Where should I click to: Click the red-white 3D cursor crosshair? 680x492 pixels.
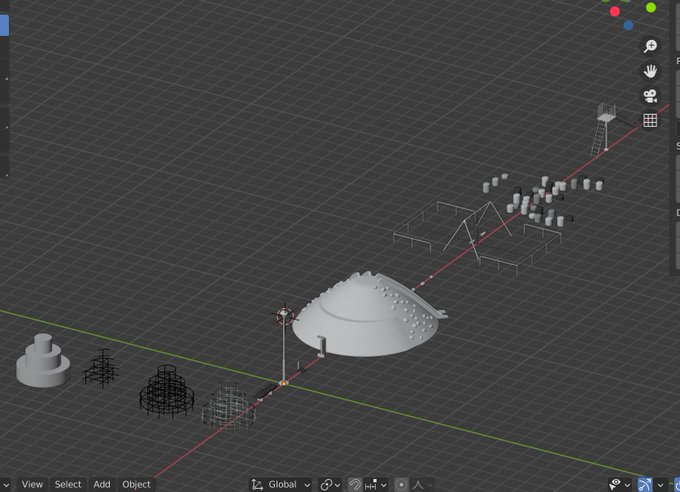[x=284, y=315]
